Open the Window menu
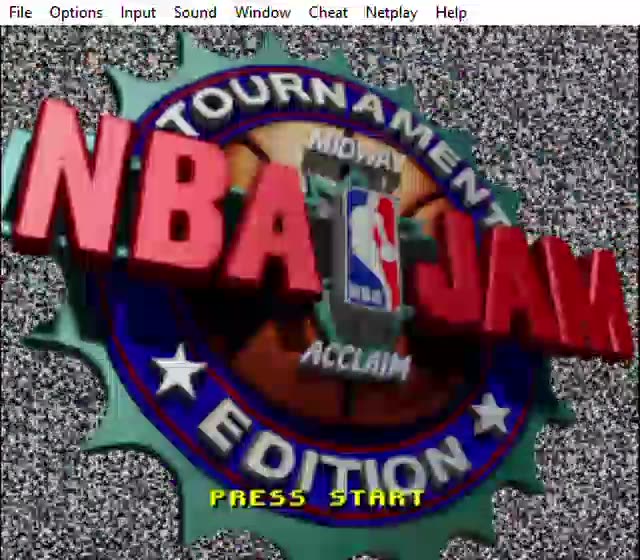 [x=262, y=12]
